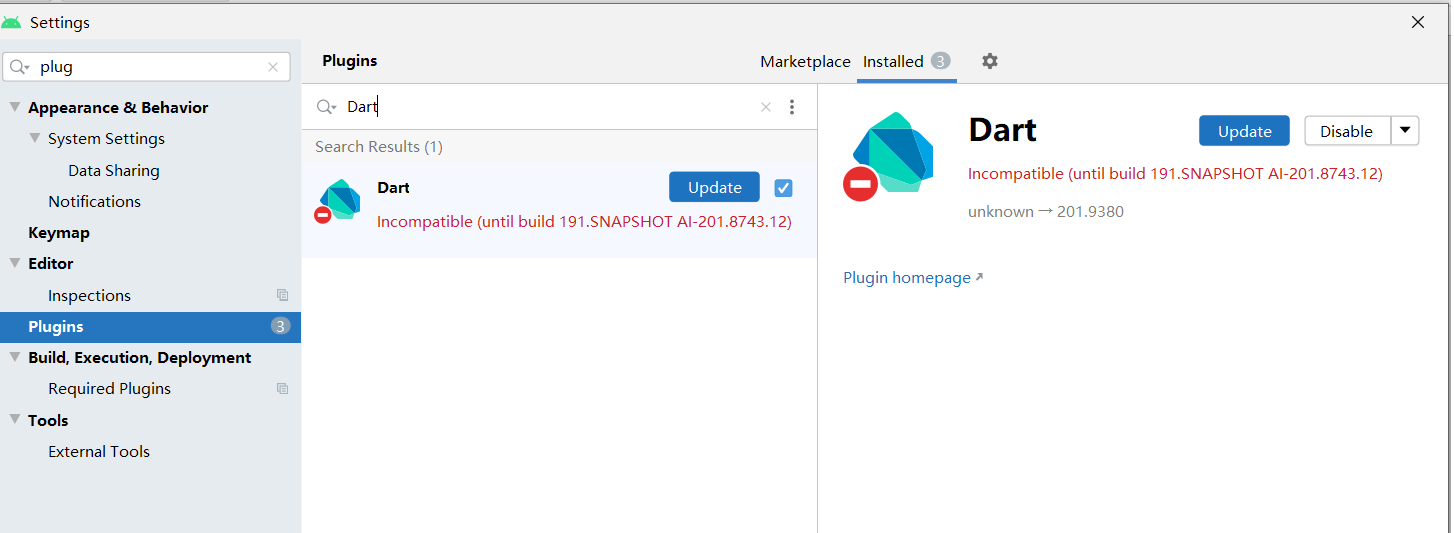The height and width of the screenshot is (533, 1454).
Task: Click the plugin search magnifier icon
Action: point(326,107)
